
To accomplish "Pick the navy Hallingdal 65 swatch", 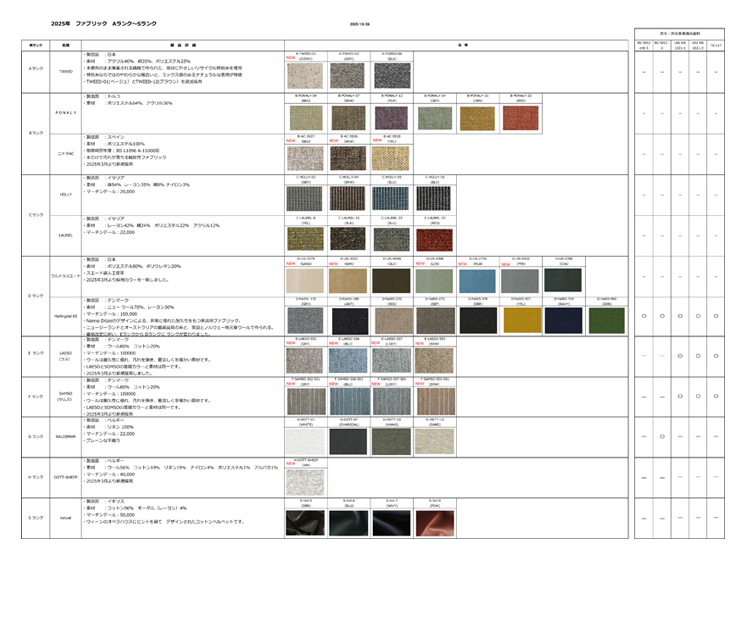I will [563, 319].
